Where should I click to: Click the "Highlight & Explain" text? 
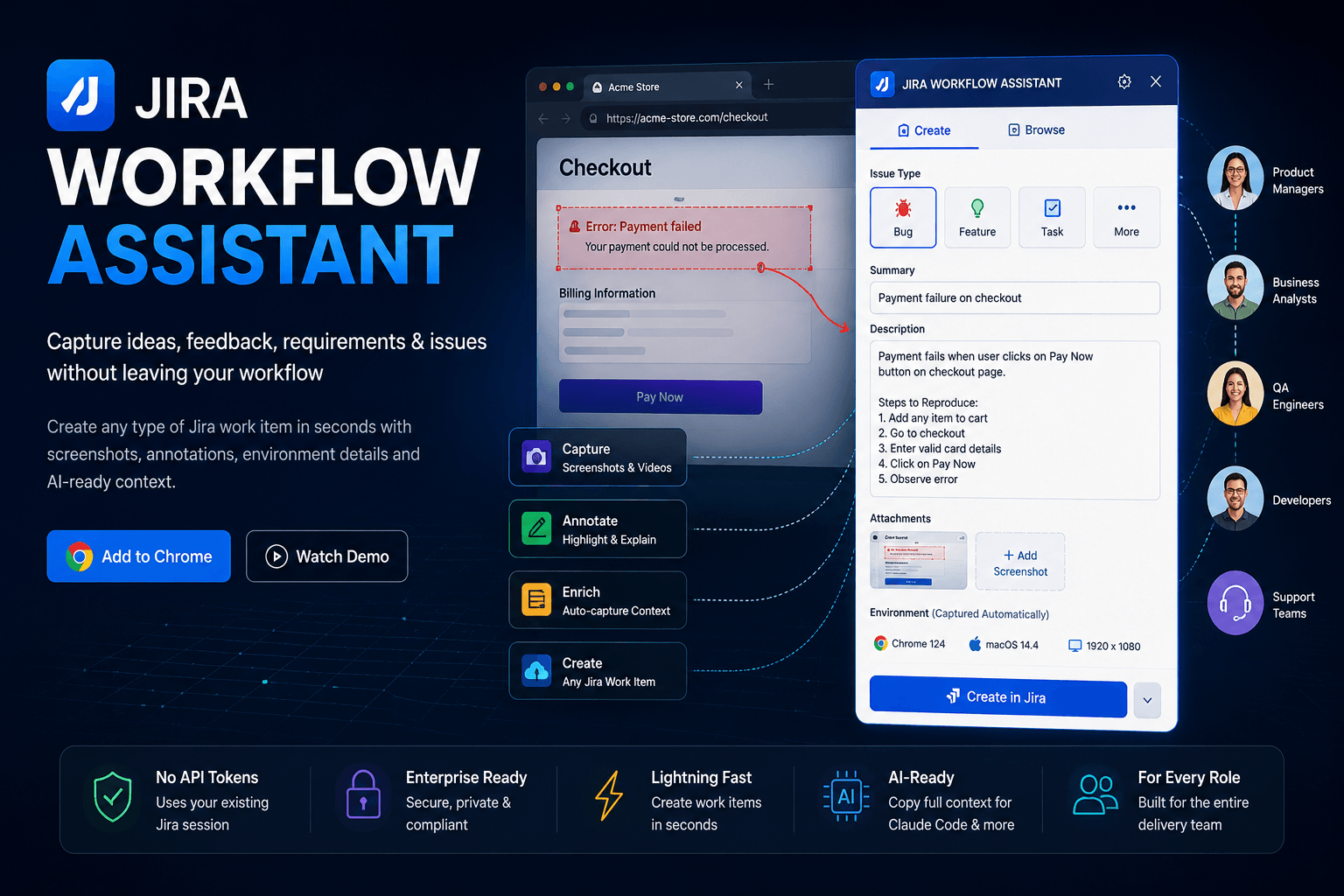[609, 540]
